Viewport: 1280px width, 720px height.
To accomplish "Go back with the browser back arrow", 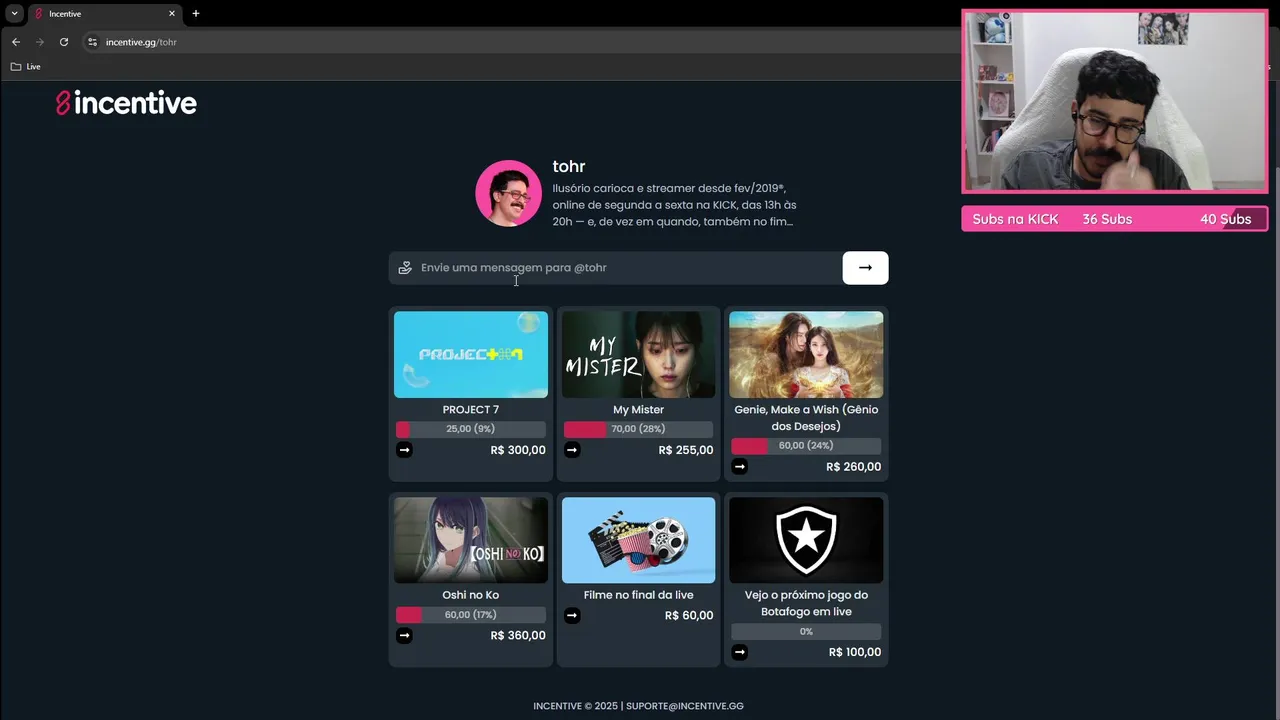I will (x=15, y=42).
